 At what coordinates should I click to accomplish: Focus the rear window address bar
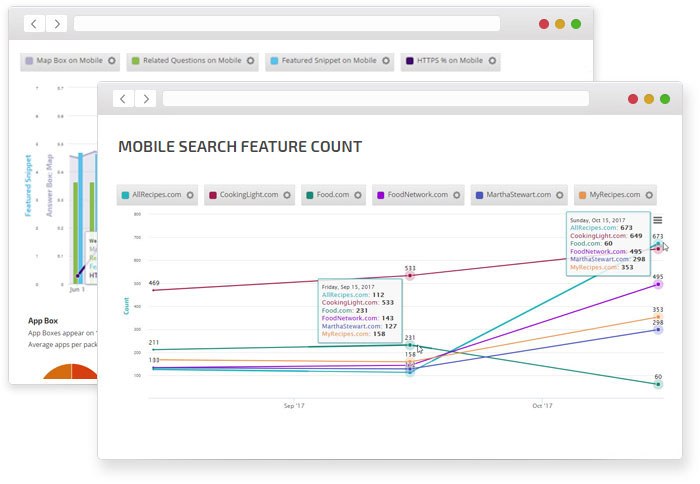pyautogui.click(x=286, y=23)
